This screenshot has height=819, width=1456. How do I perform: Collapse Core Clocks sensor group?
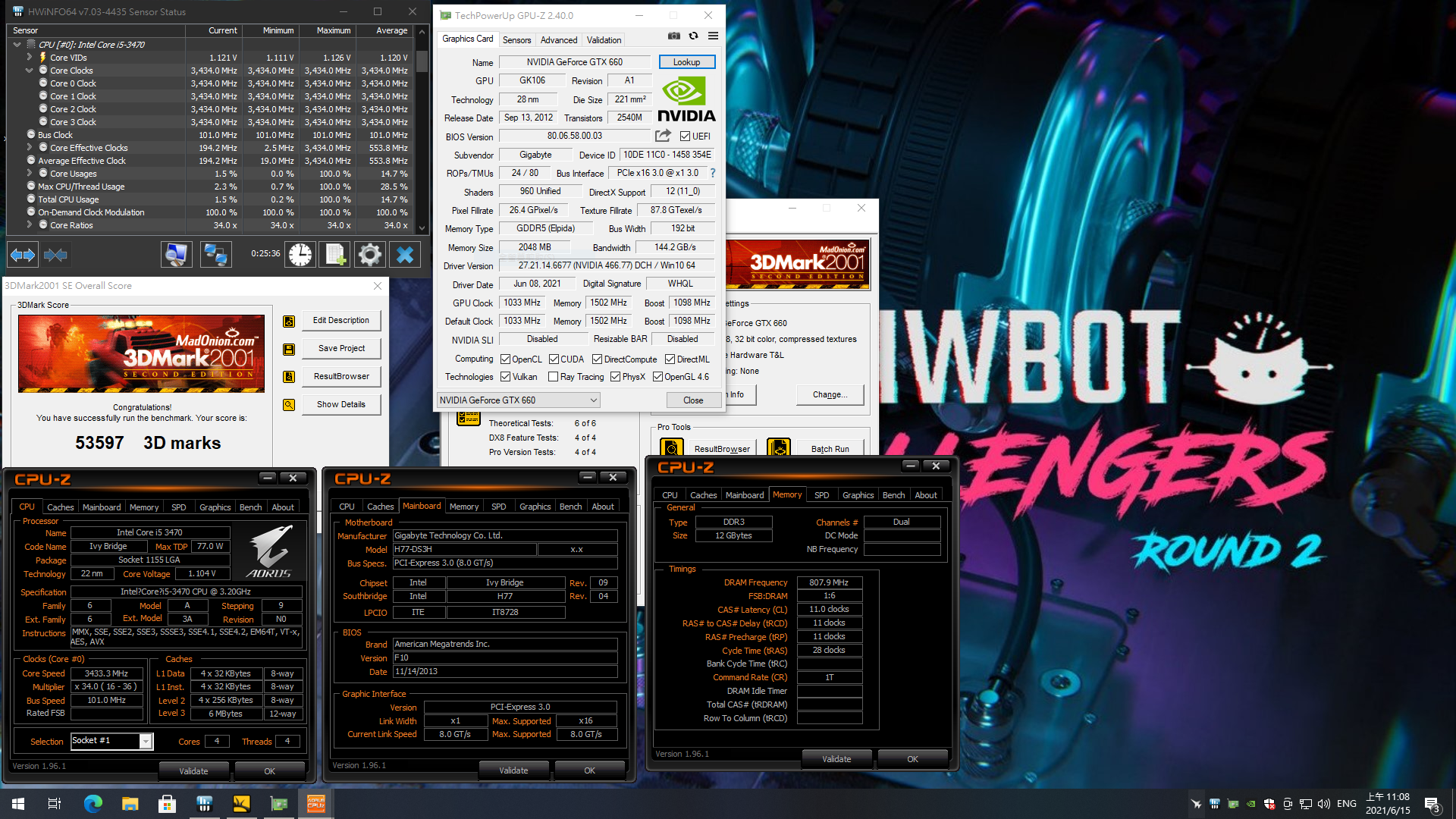[30, 71]
